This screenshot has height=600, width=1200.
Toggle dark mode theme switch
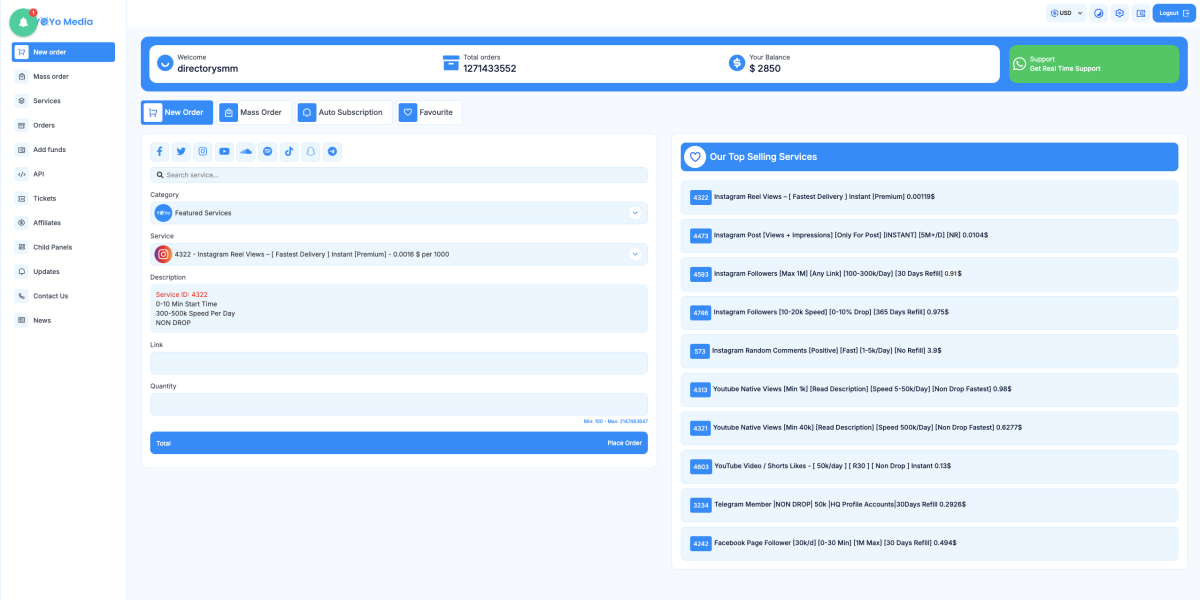pos(1098,13)
